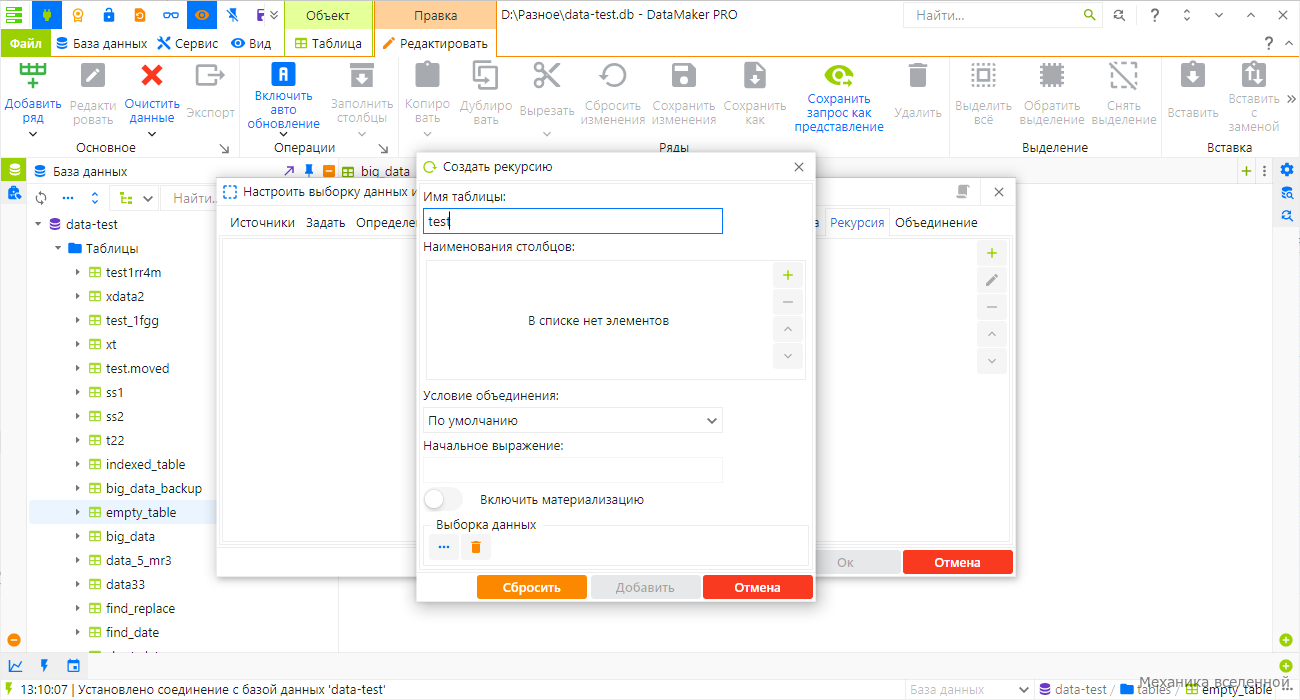Click the Вырезать scissors icon

(547, 75)
